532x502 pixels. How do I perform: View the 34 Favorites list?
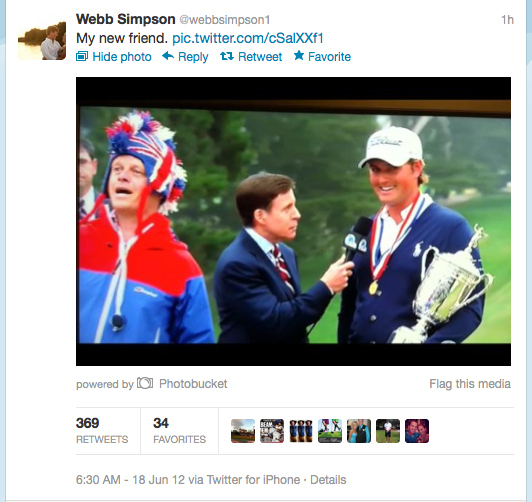pyautogui.click(x=179, y=431)
